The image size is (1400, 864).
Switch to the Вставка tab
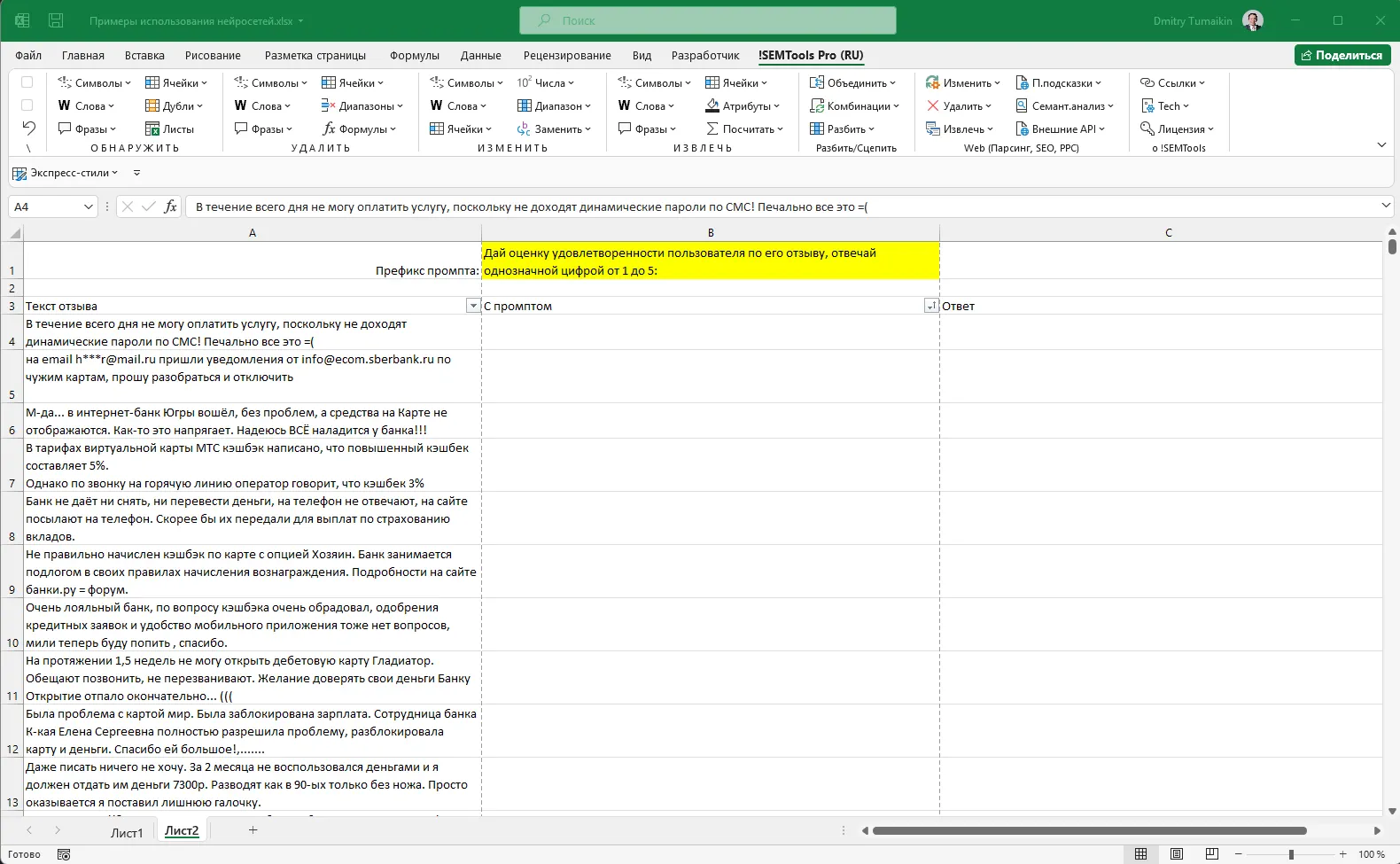144,55
